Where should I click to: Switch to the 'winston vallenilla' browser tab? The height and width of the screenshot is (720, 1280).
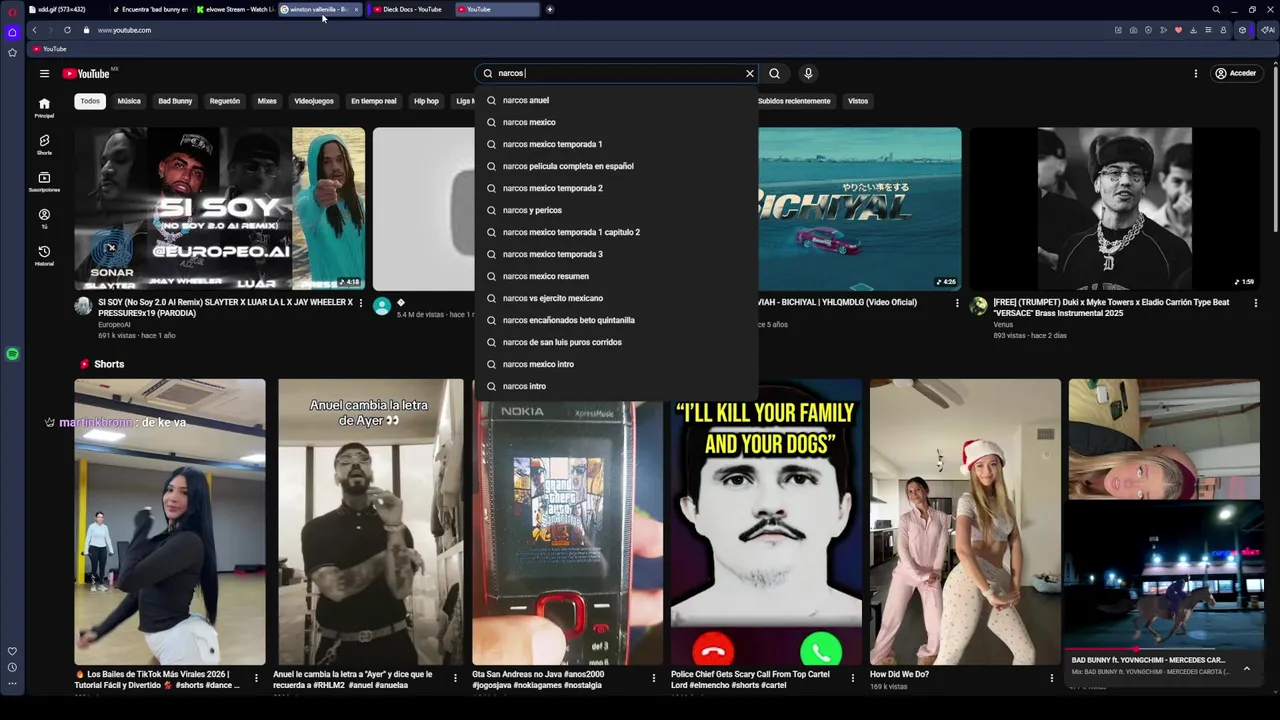click(319, 9)
